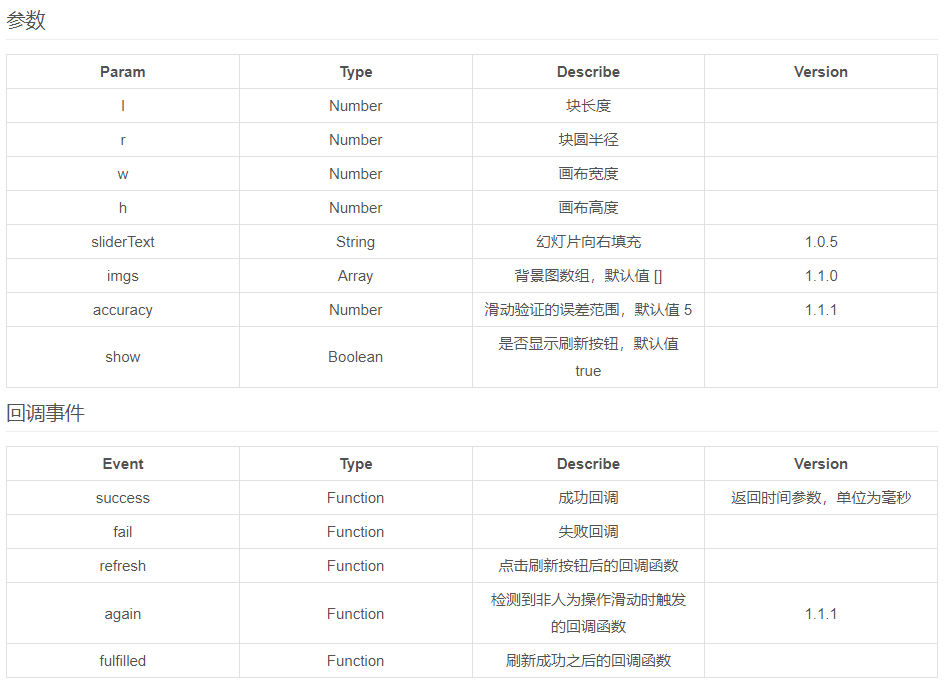Click the again event cell
Viewport: 946px width, 691px height.
click(123, 614)
